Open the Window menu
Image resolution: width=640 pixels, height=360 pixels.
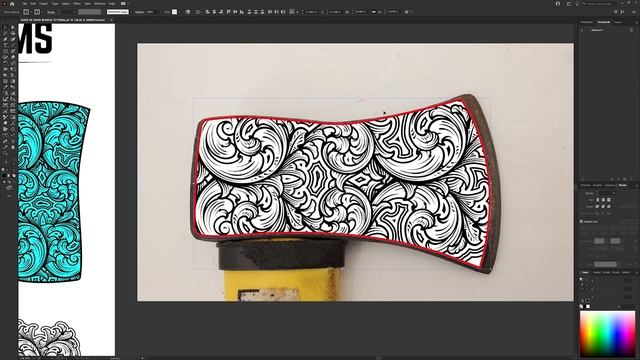tap(100, 4)
